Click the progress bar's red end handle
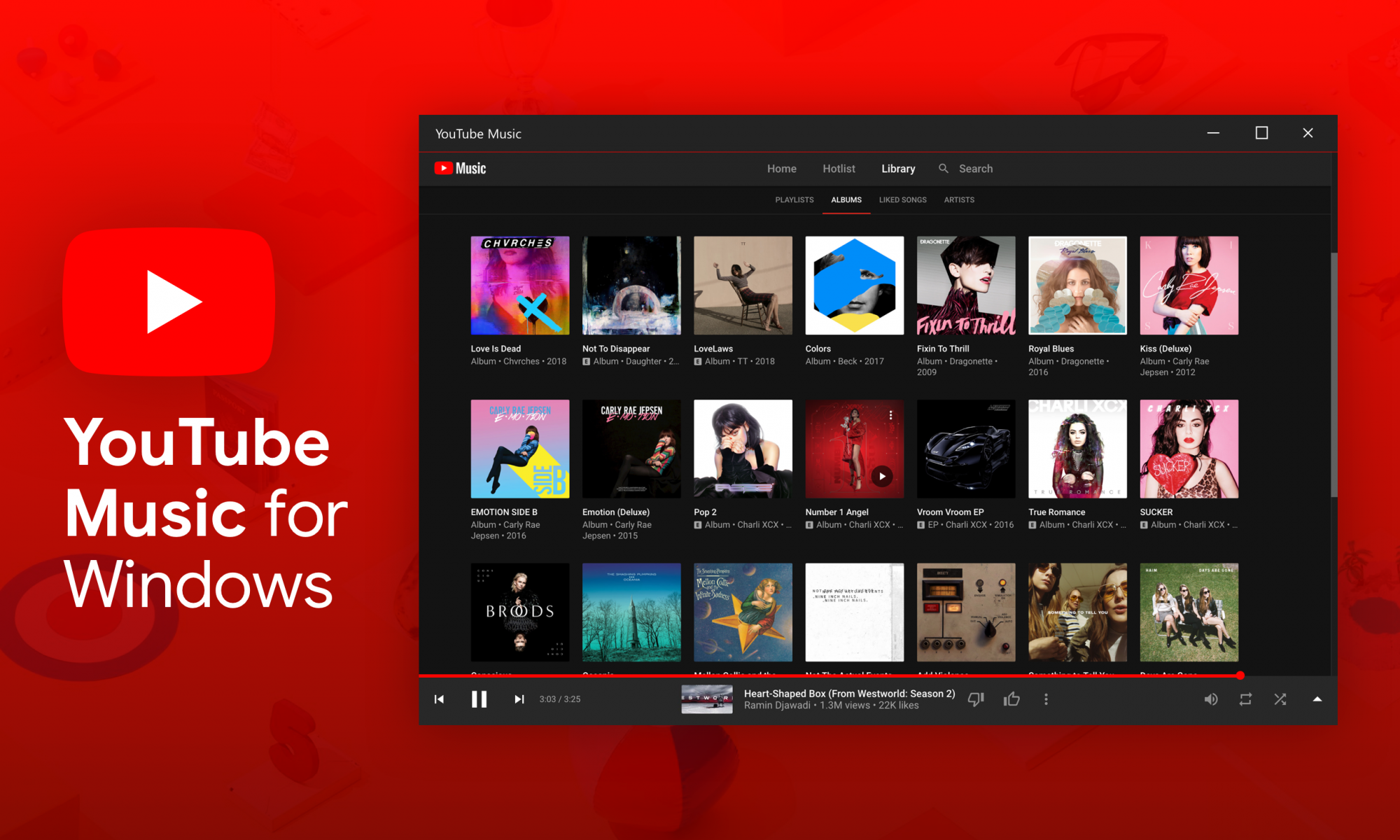Image resolution: width=1400 pixels, height=840 pixels. 1240,675
